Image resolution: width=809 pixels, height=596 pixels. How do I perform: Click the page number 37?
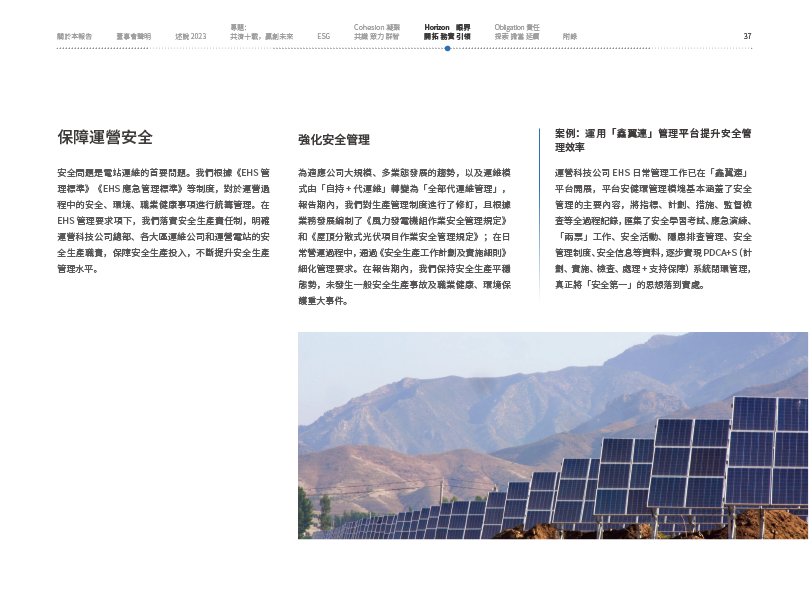click(x=747, y=36)
